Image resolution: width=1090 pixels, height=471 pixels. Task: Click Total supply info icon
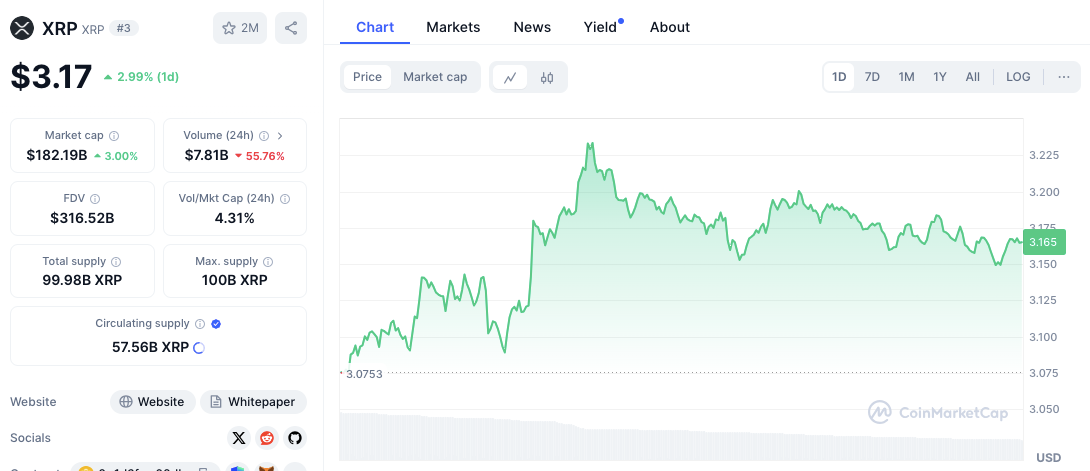click(116, 262)
